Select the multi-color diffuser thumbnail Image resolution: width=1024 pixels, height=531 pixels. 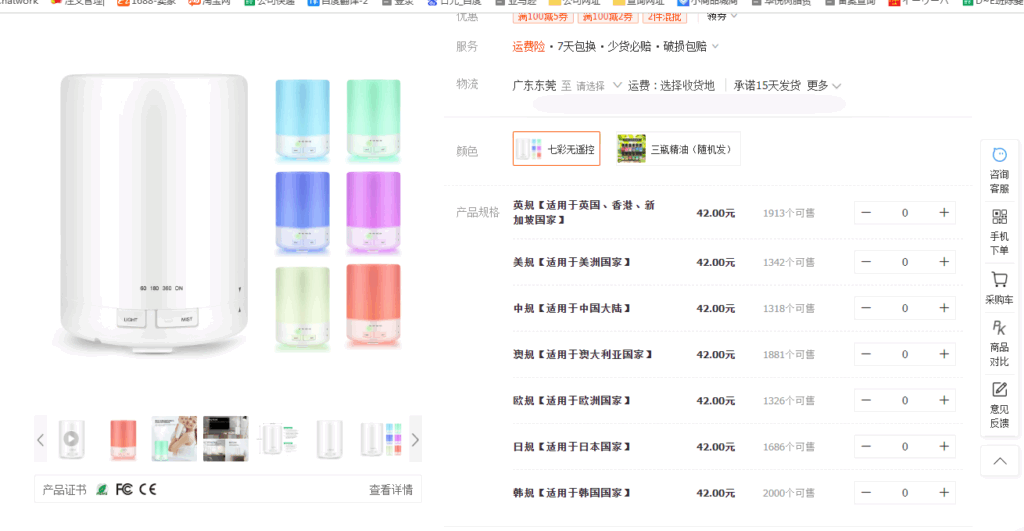pyautogui.click(x=381, y=439)
